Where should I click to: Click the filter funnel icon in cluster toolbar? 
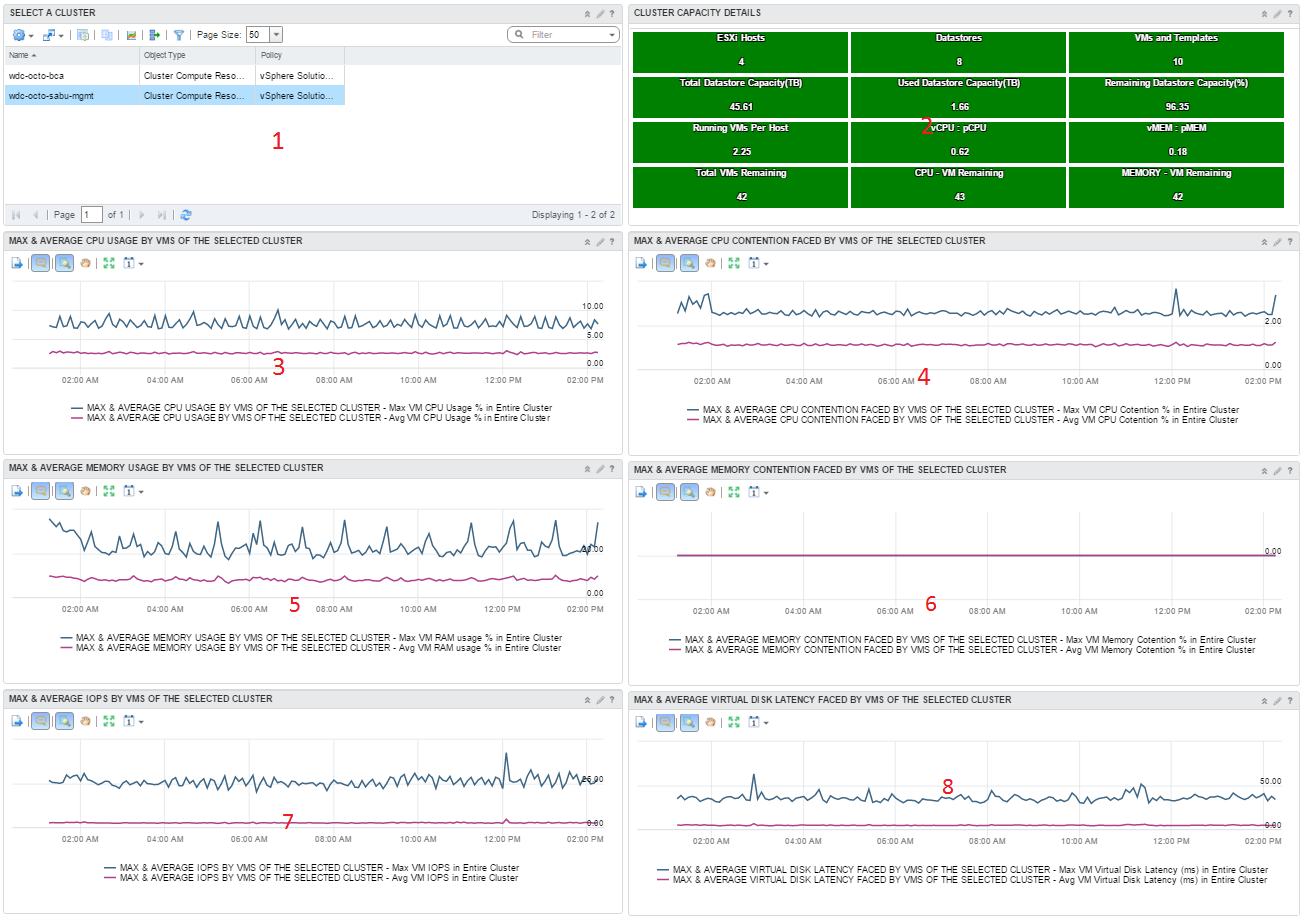tap(178, 34)
